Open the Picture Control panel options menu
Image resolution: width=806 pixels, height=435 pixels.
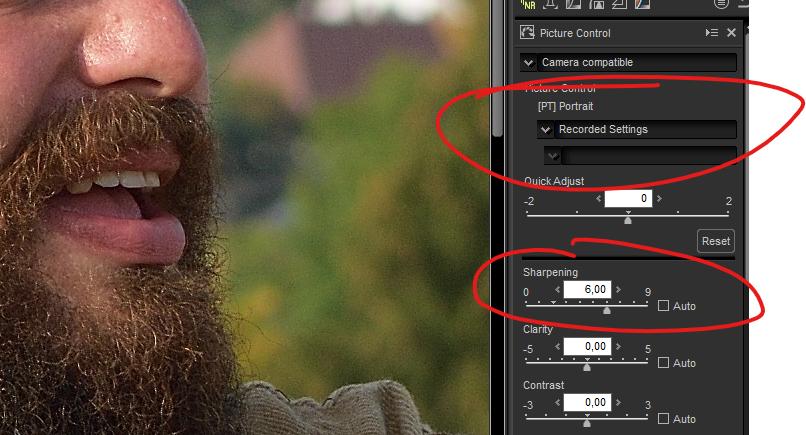pos(711,32)
